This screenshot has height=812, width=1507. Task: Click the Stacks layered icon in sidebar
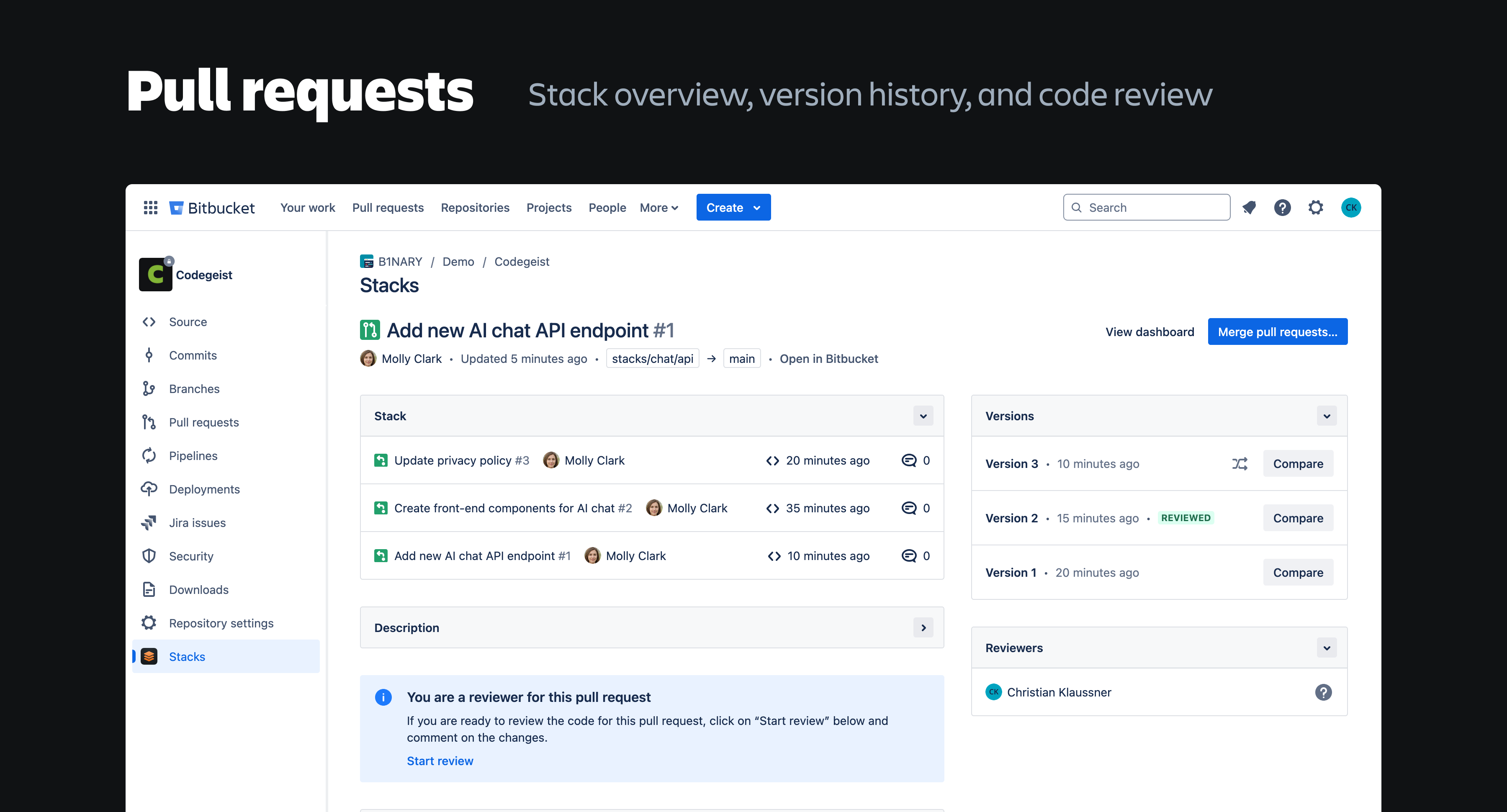149,656
